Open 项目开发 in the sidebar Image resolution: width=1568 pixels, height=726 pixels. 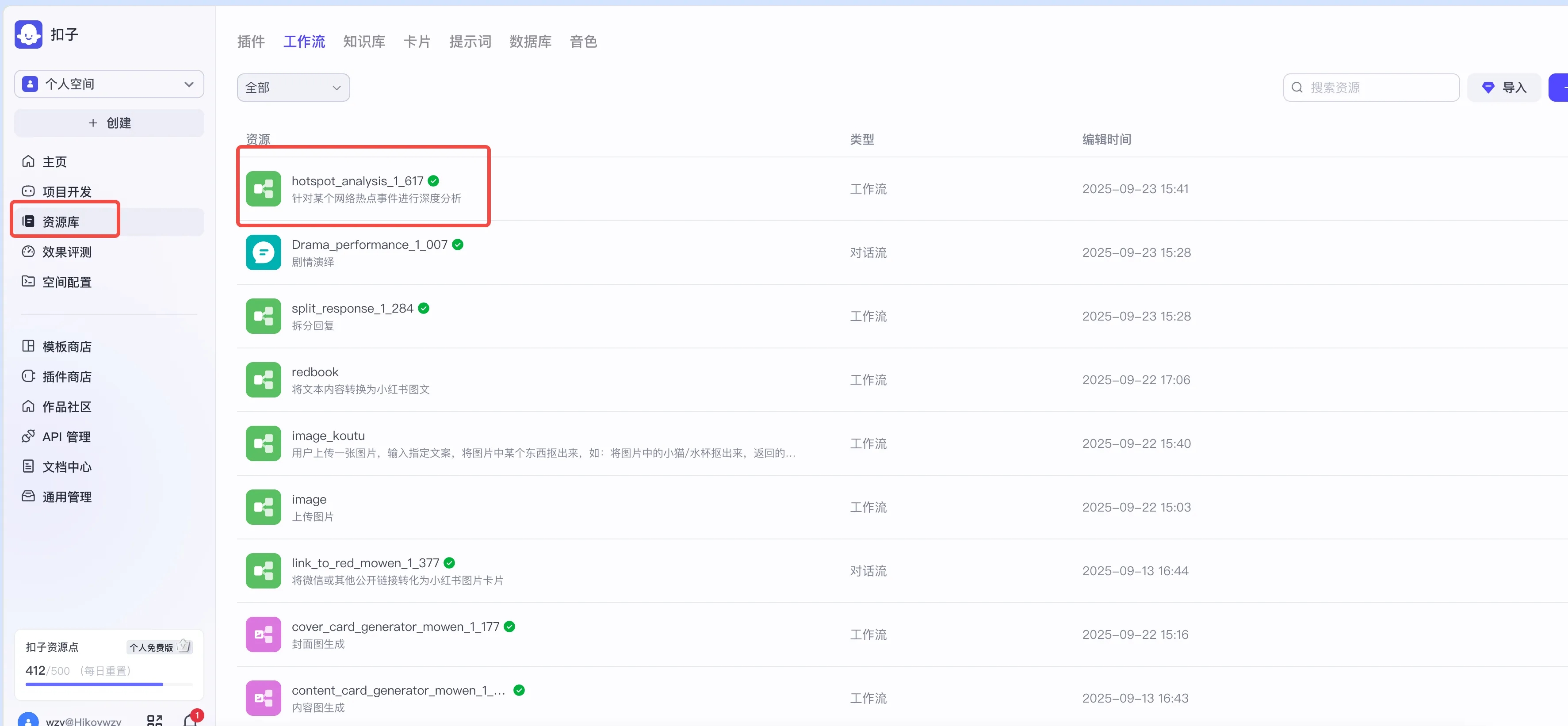tap(66, 192)
